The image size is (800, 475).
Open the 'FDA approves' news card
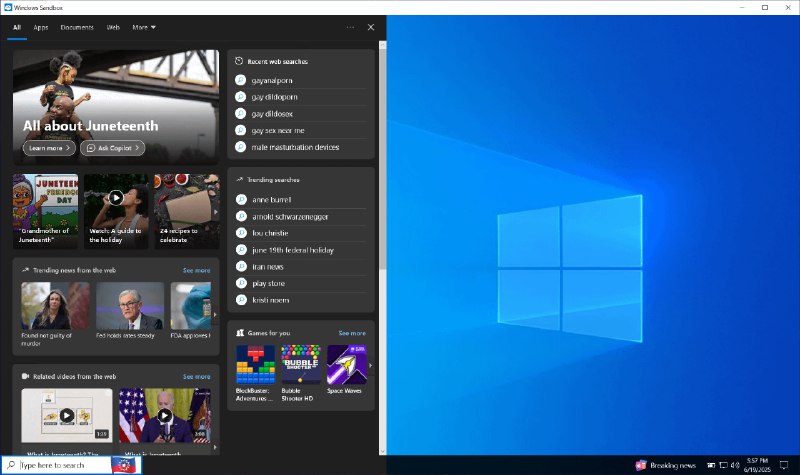click(190, 310)
